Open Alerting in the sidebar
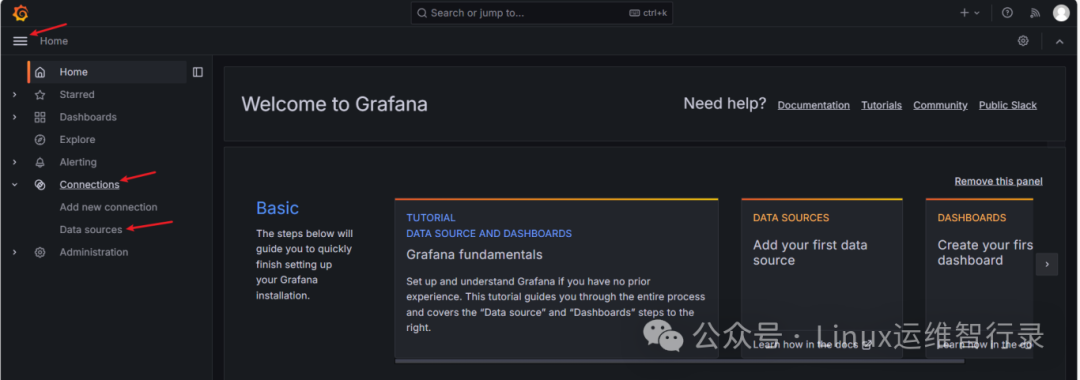This screenshot has width=1080, height=380. coord(78,162)
